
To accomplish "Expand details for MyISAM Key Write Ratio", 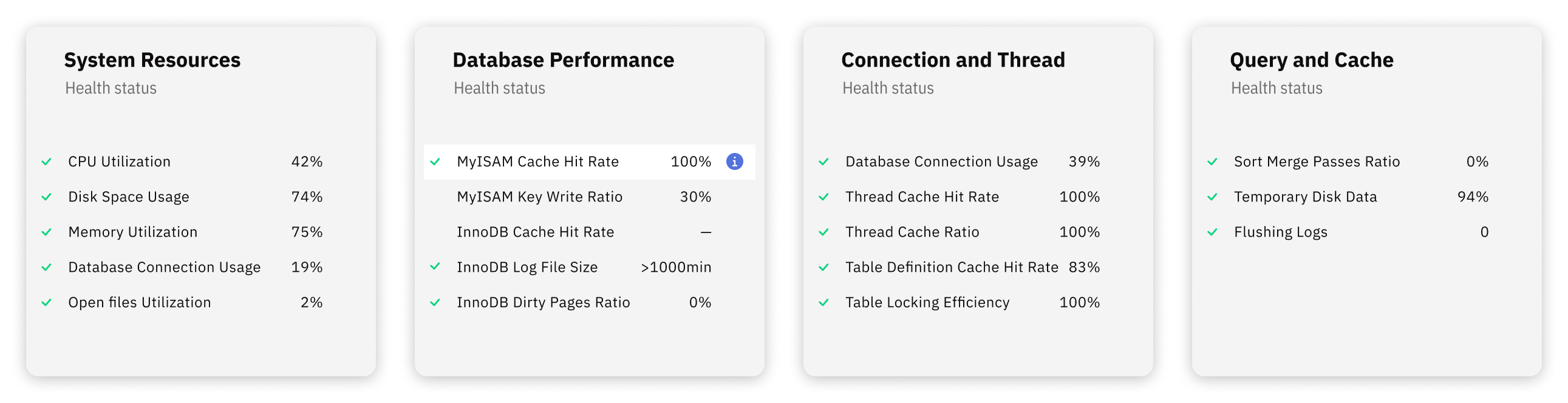I will tap(540, 197).
